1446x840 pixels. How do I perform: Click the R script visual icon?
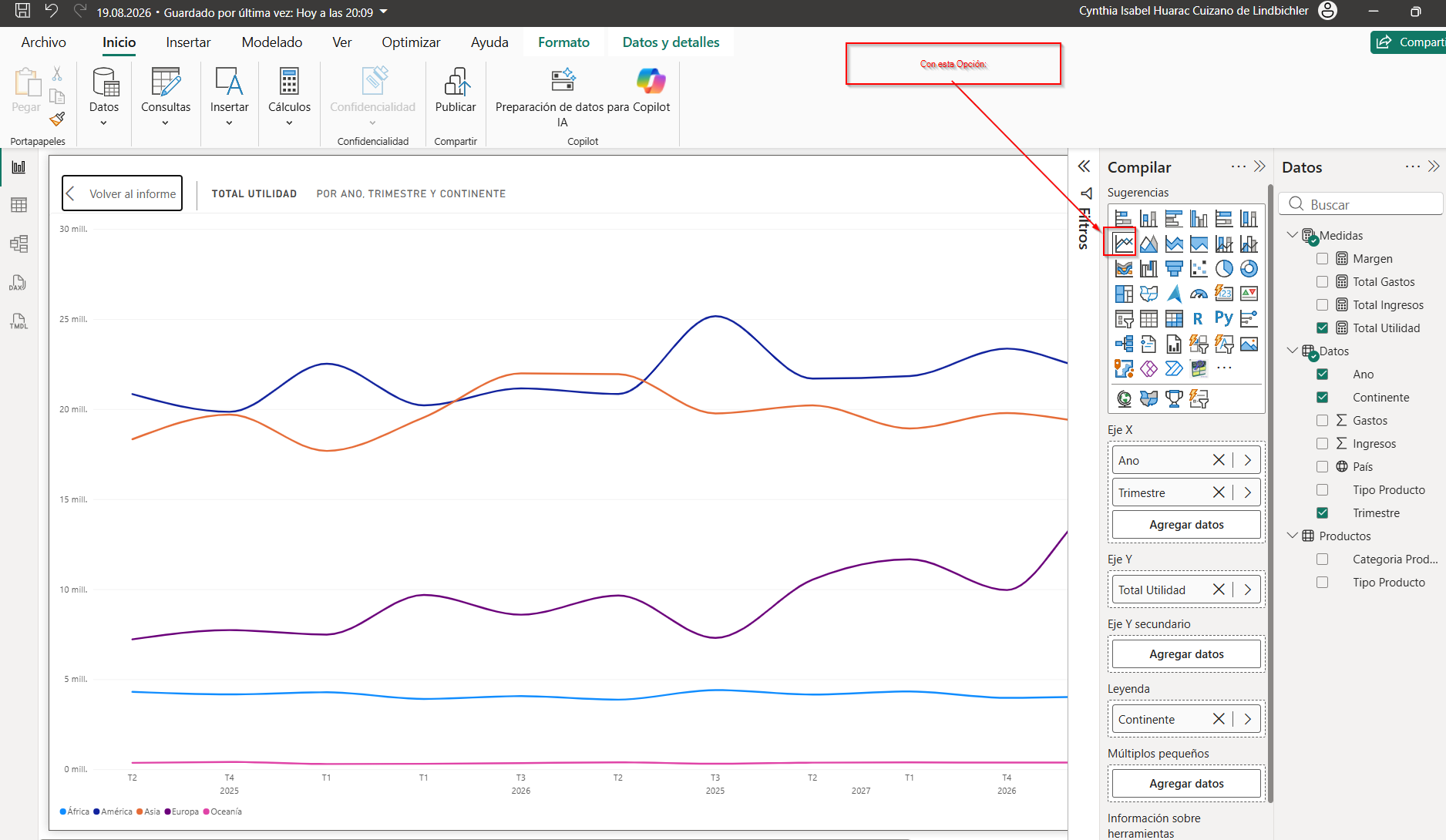[1199, 318]
